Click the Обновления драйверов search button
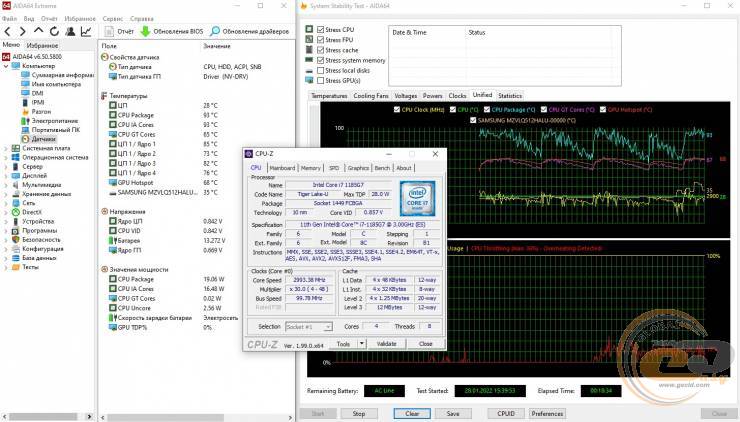Screen dimensions: 740x422 249,32
